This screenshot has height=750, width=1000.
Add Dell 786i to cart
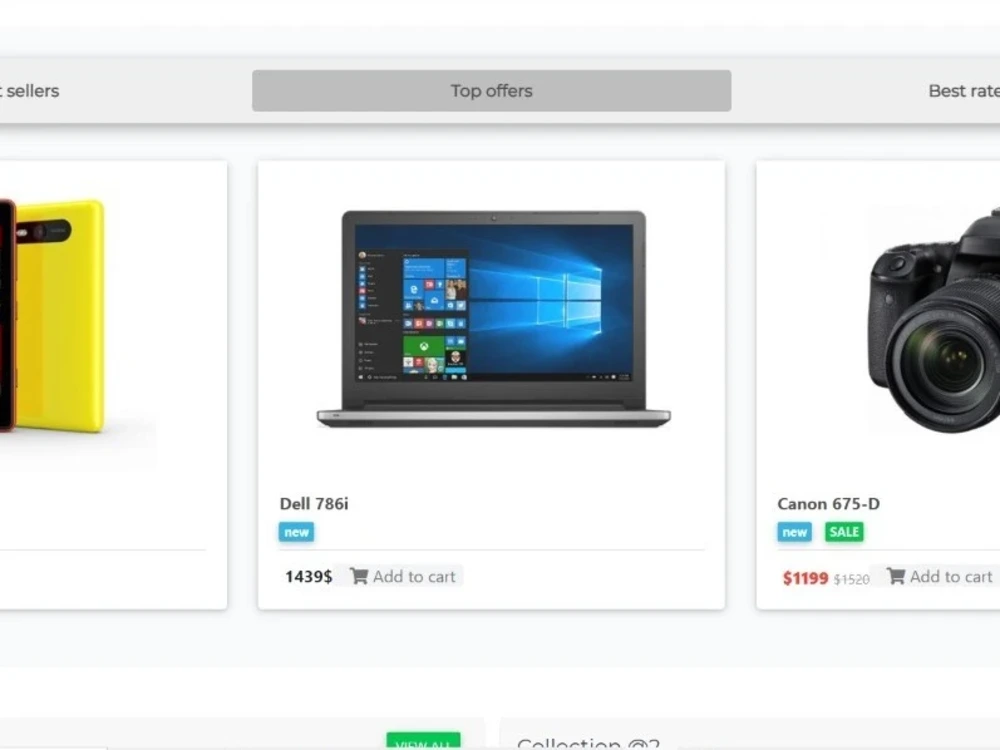click(x=404, y=576)
